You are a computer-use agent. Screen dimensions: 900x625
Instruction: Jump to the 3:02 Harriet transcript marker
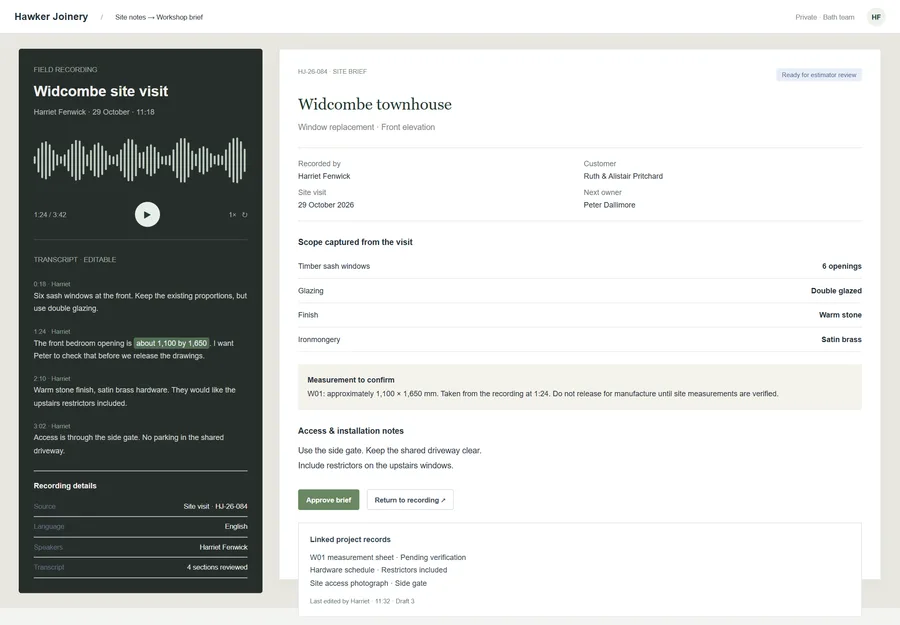coord(52,426)
